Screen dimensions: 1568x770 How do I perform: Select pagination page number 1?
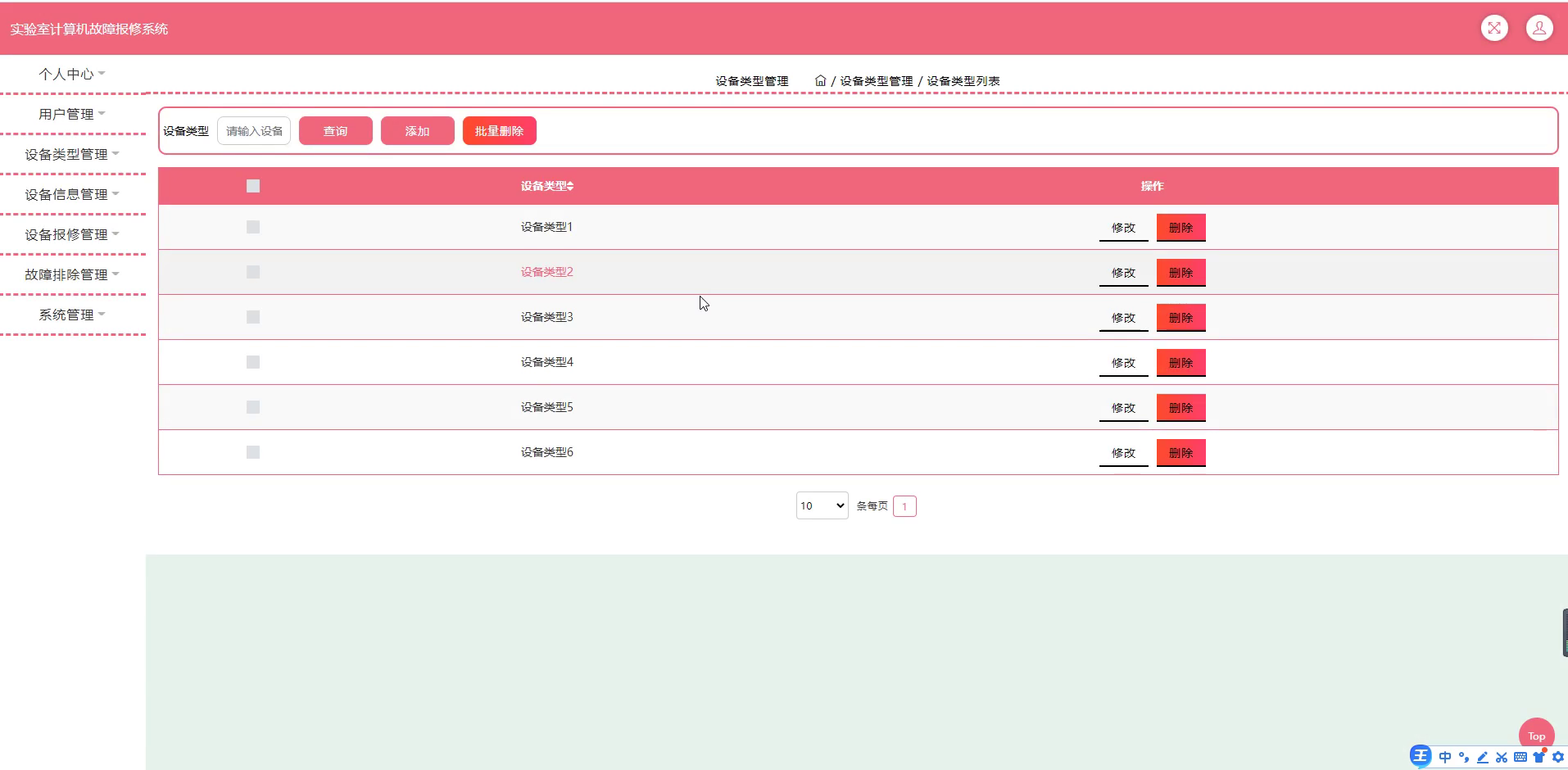tap(904, 506)
